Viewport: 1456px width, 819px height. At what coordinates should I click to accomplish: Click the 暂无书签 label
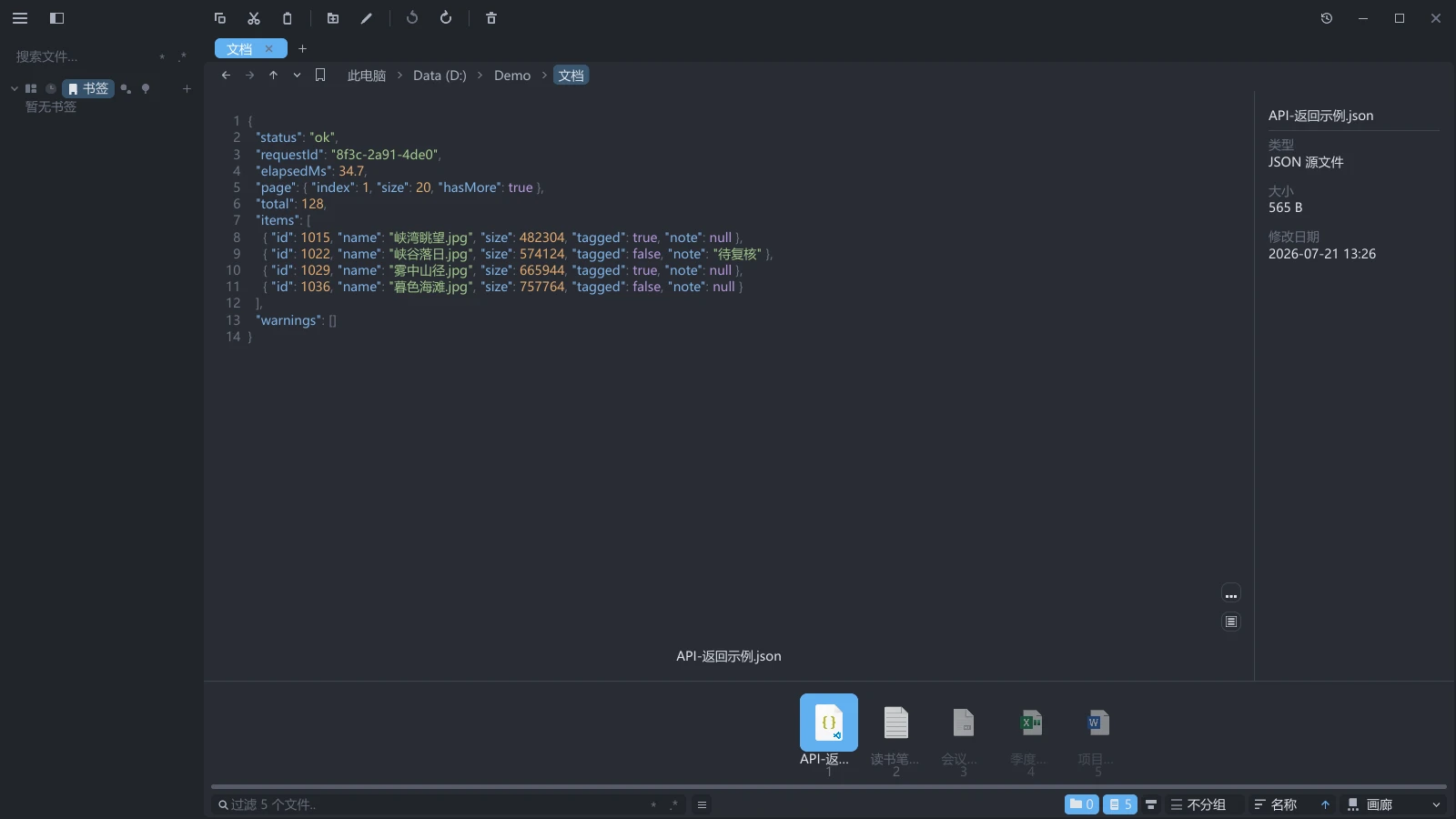click(x=51, y=106)
